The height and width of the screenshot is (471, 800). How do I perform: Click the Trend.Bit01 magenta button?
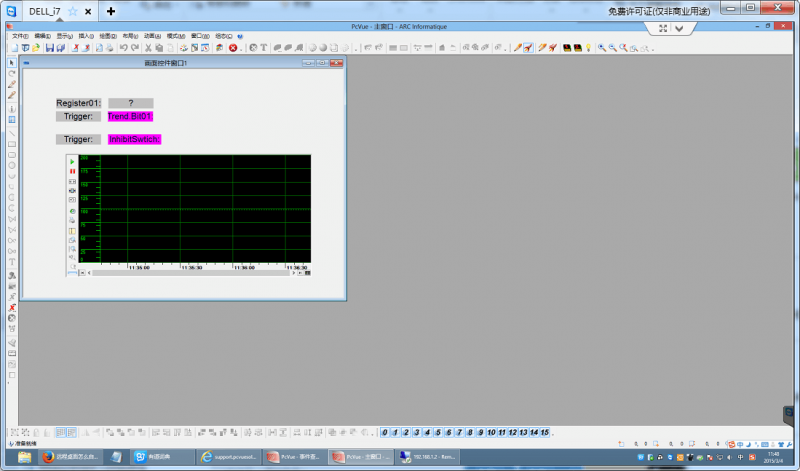coord(130,116)
